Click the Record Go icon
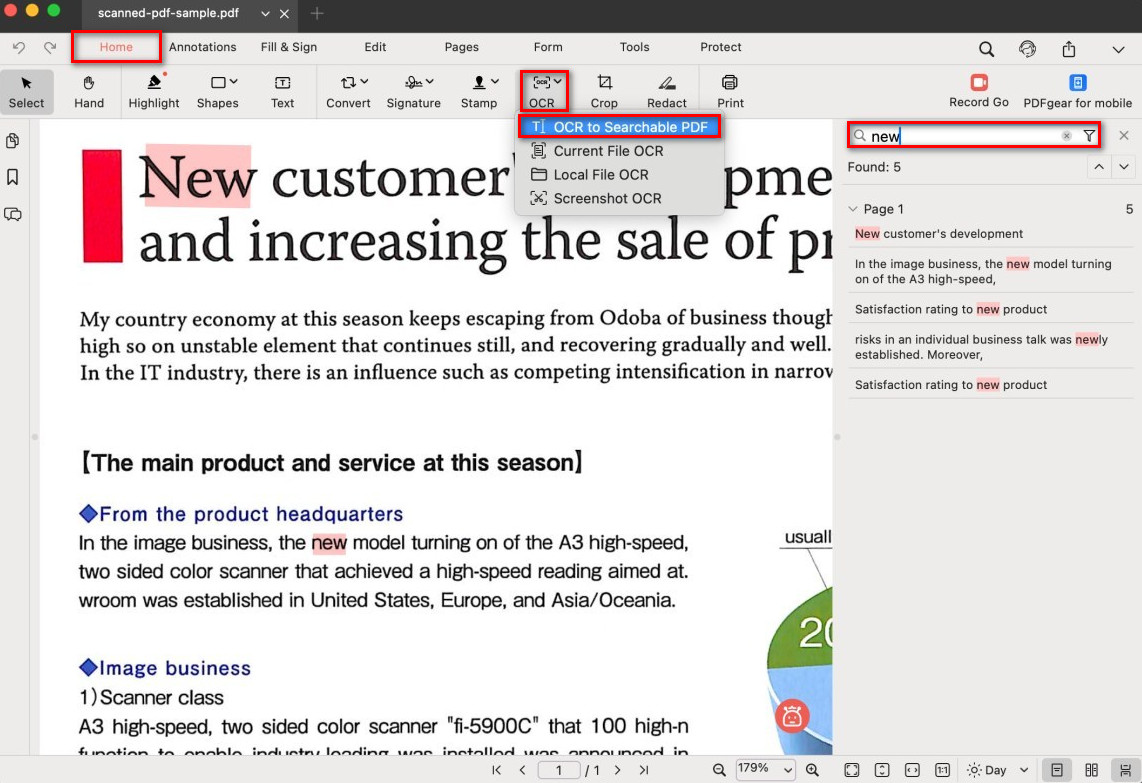Screen dimensions: 1142x783 coord(978,83)
